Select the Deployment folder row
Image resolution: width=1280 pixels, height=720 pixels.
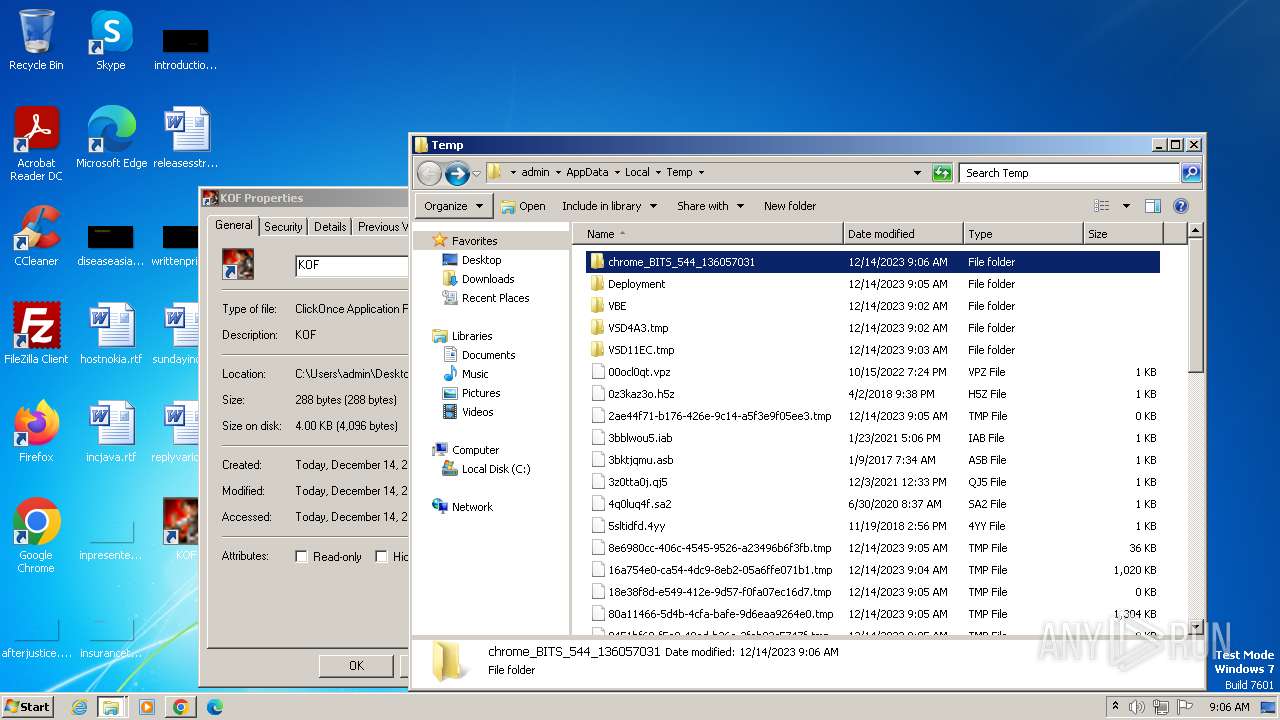pos(872,284)
